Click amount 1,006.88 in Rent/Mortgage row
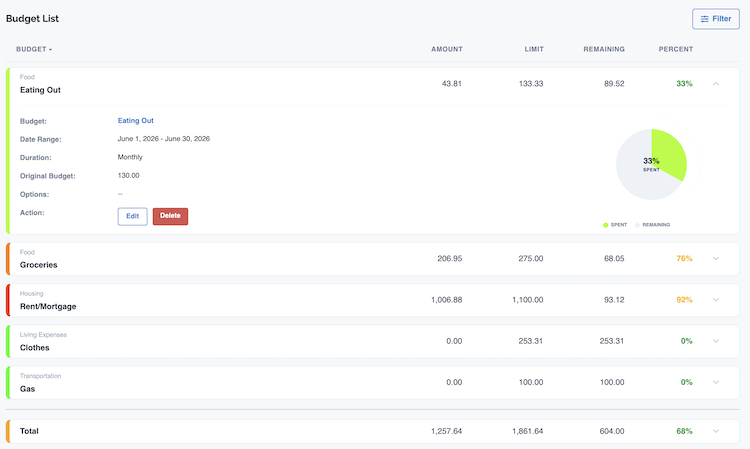750x449 pixels. coord(446,300)
